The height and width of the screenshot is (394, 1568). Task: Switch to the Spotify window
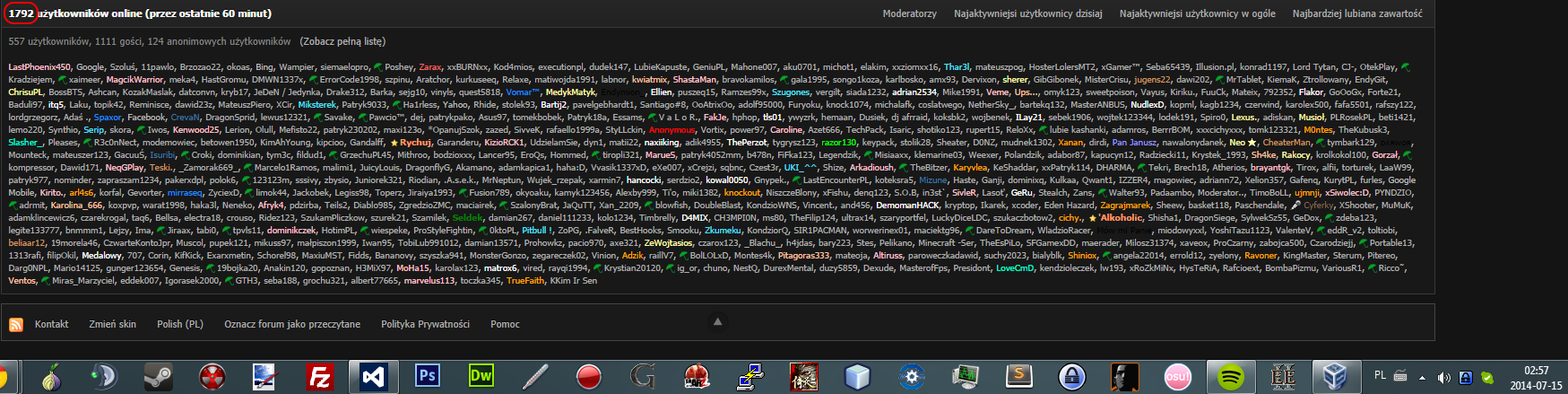[x=1230, y=375]
